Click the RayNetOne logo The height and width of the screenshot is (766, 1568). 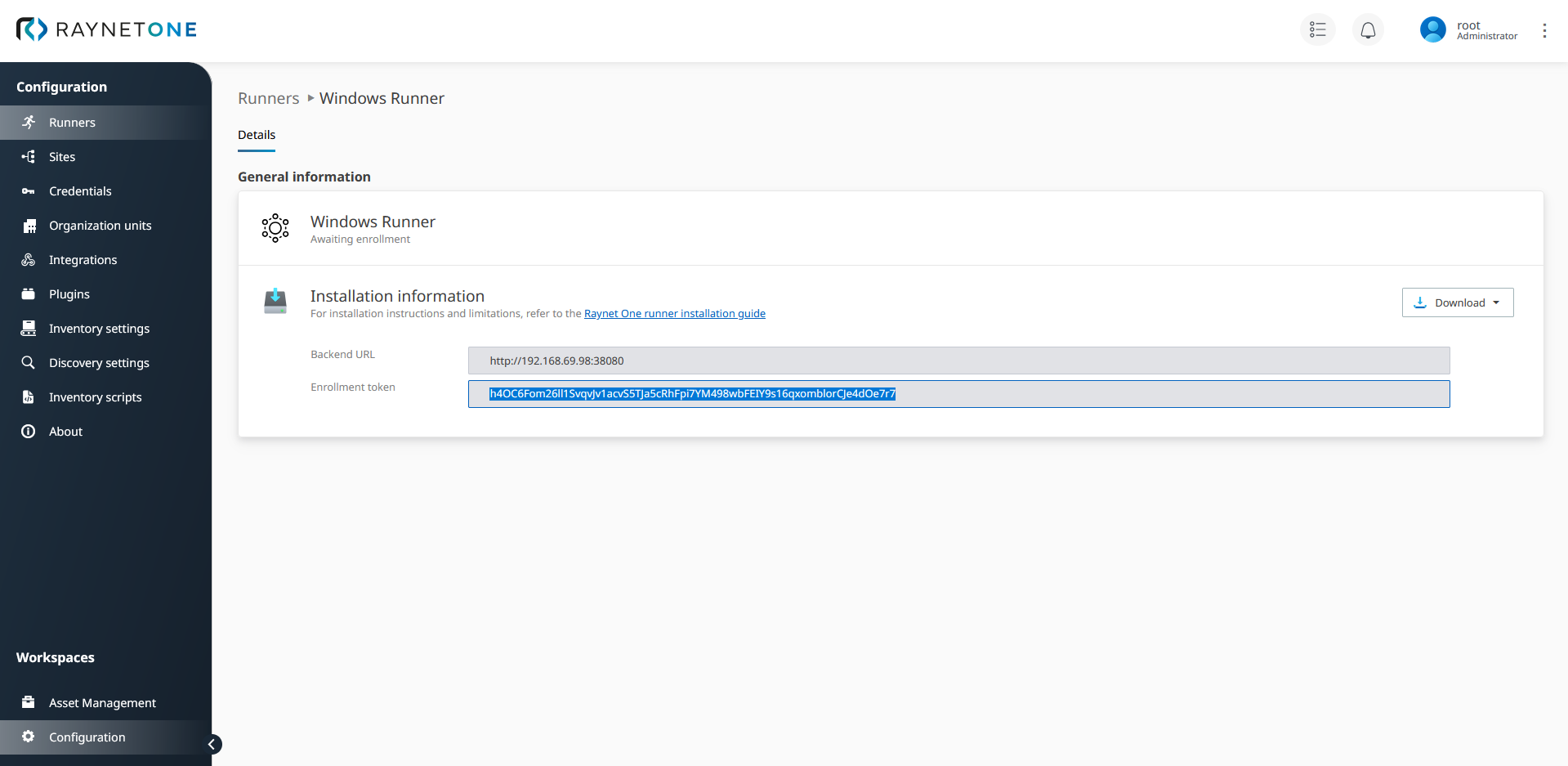pyautogui.click(x=106, y=29)
